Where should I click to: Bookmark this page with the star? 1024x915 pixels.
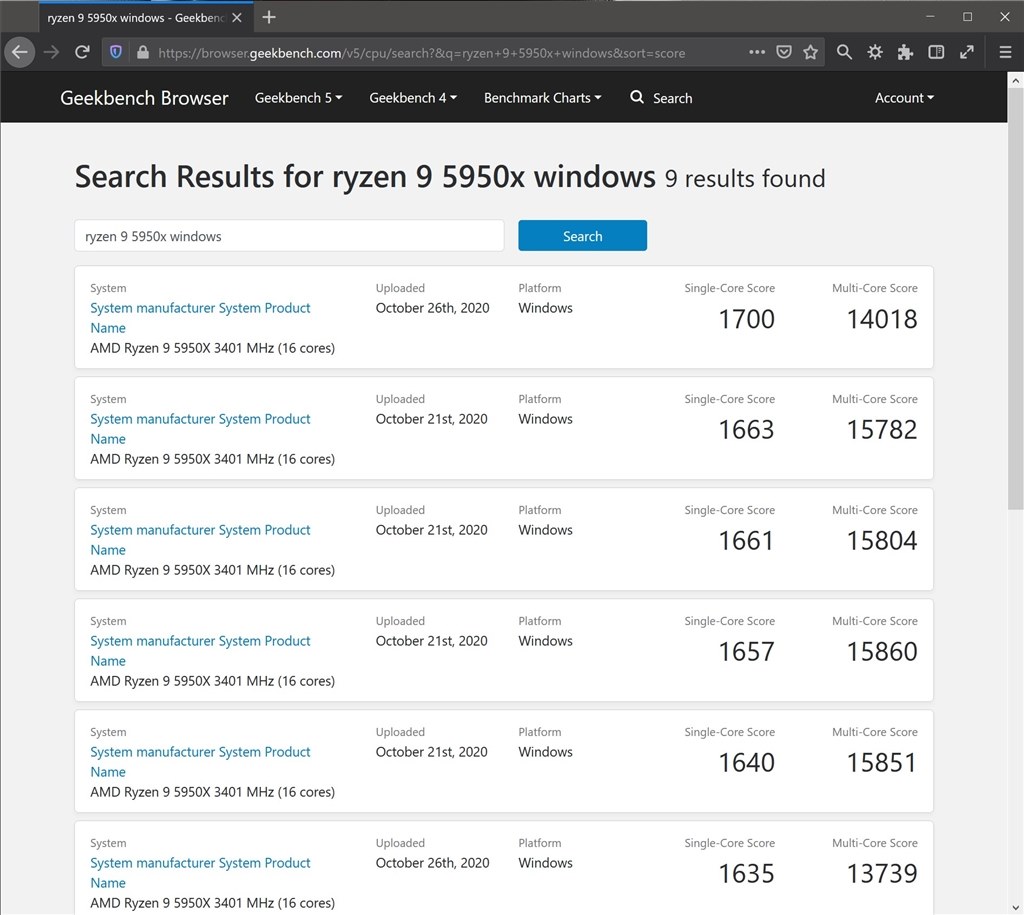click(x=810, y=52)
